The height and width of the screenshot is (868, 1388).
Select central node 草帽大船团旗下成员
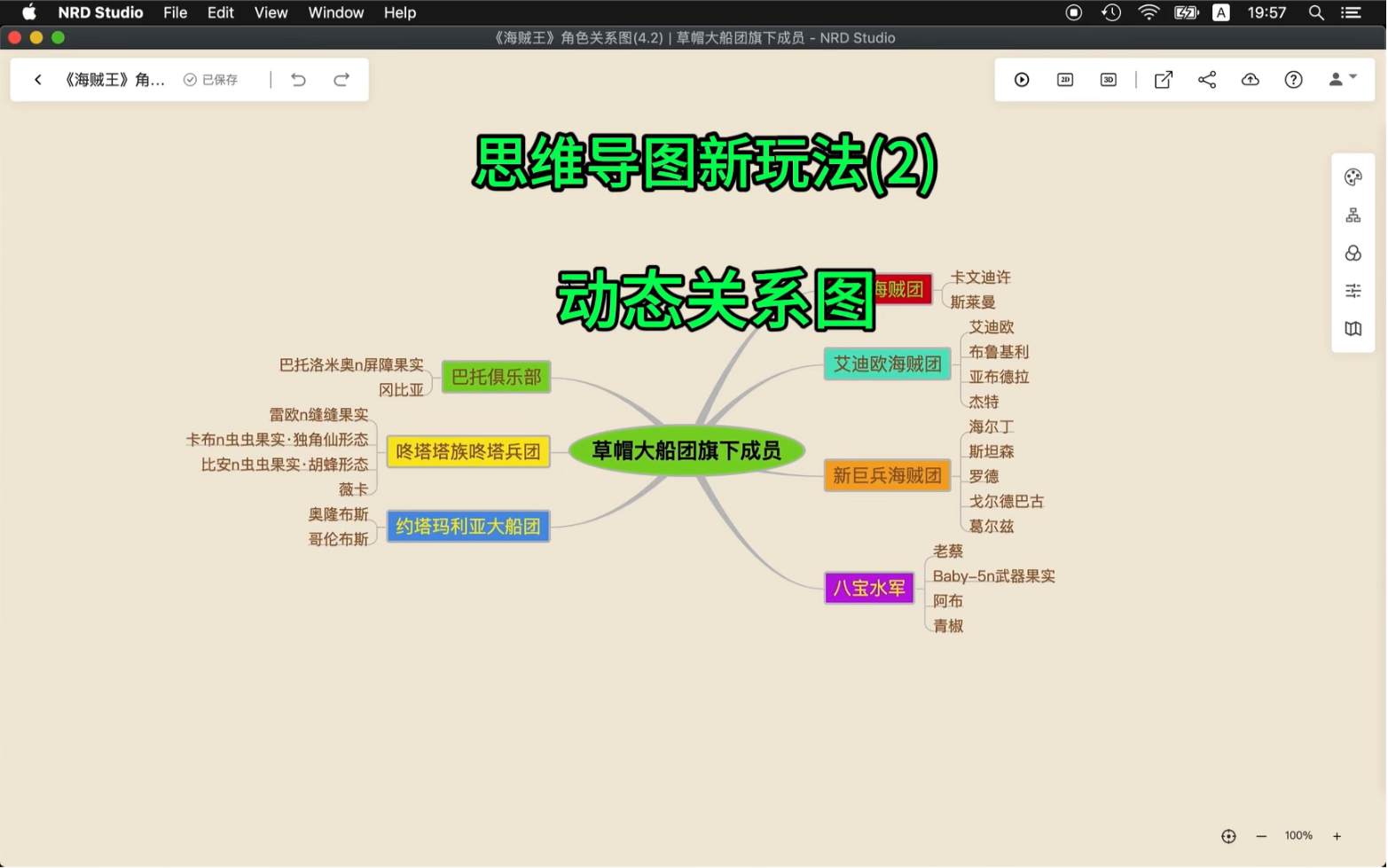coord(687,451)
